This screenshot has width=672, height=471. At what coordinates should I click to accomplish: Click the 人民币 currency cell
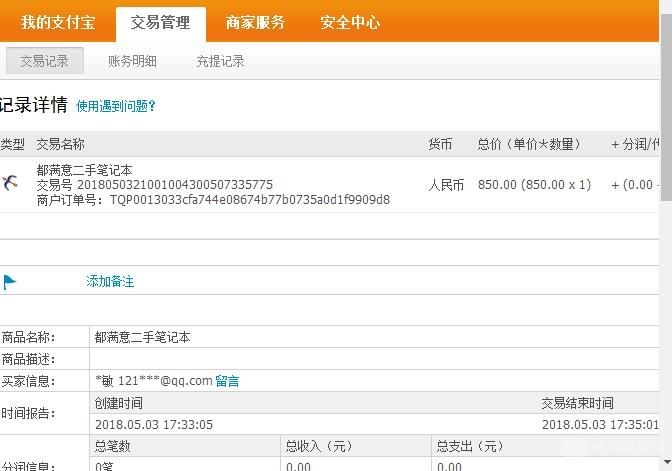pyautogui.click(x=446, y=185)
